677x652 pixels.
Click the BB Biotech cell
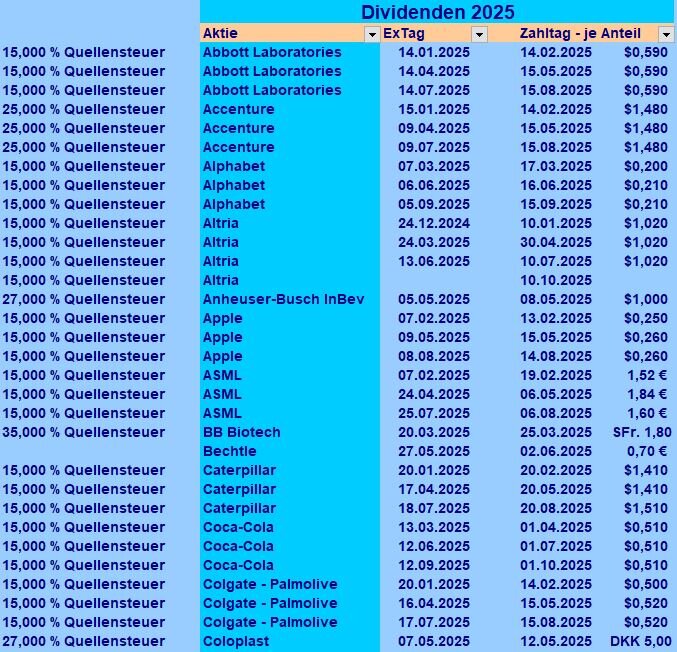242,432
